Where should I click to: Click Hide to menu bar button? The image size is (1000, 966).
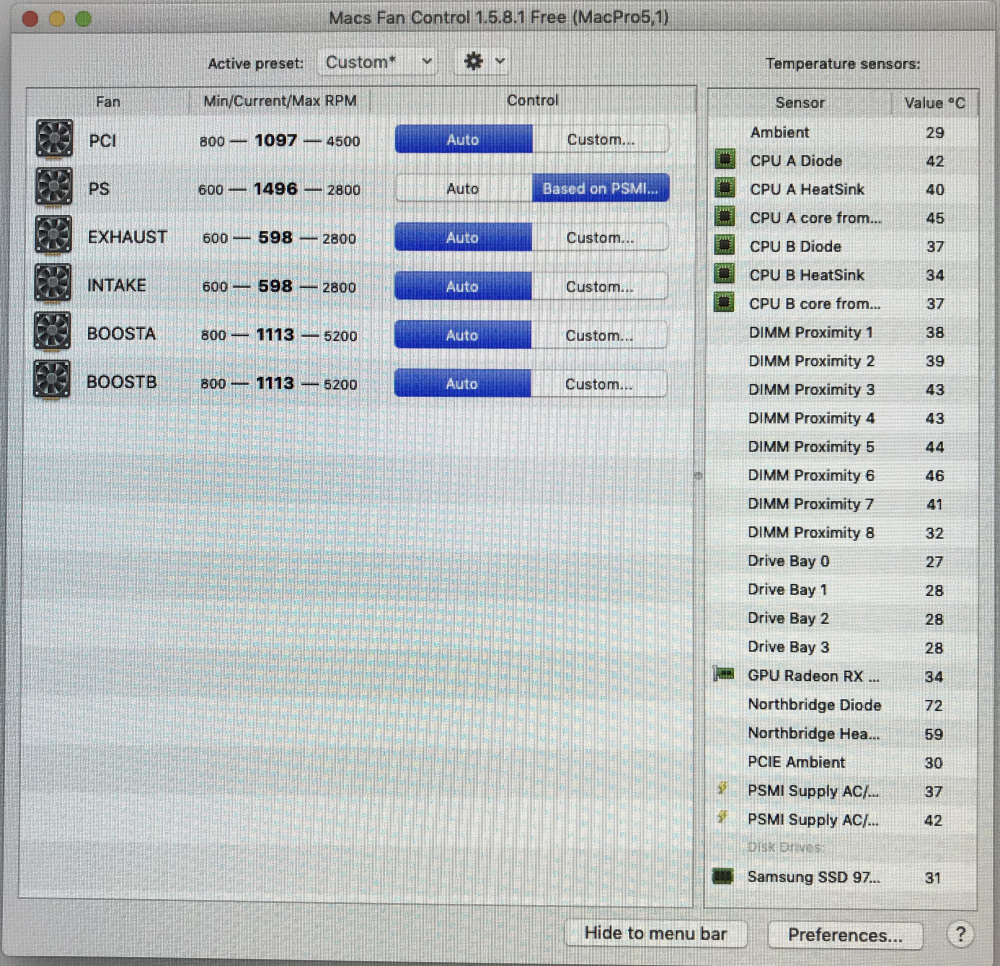coord(656,933)
